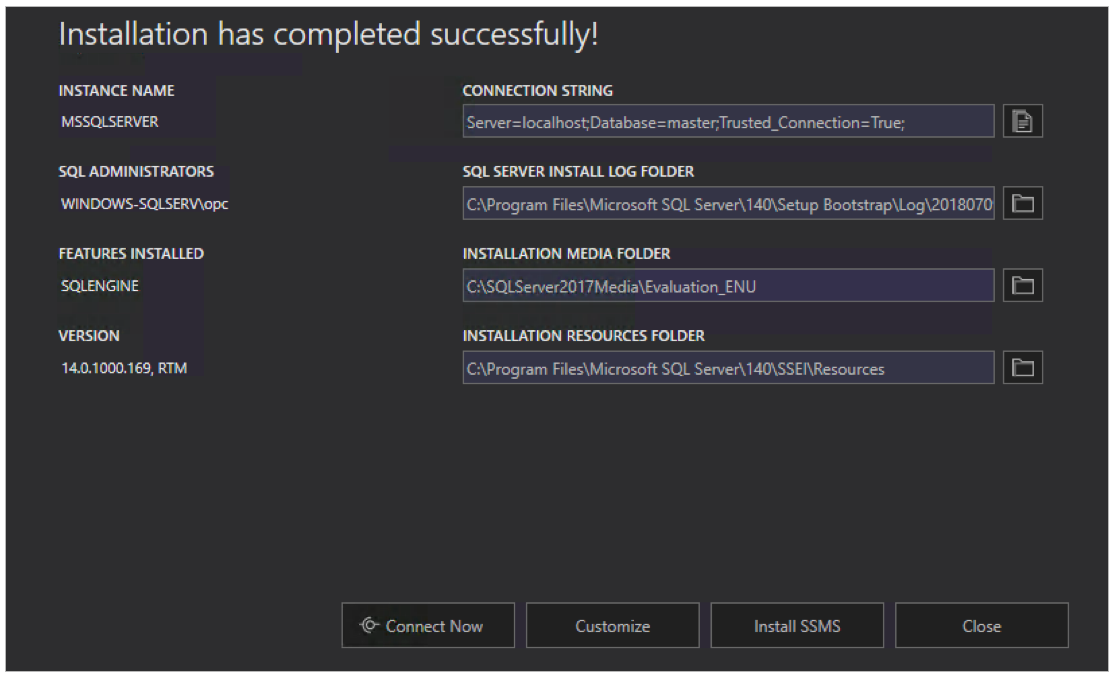Click Install SSMS button
1116x679 pixels.
pyautogui.click(x=797, y=626)
